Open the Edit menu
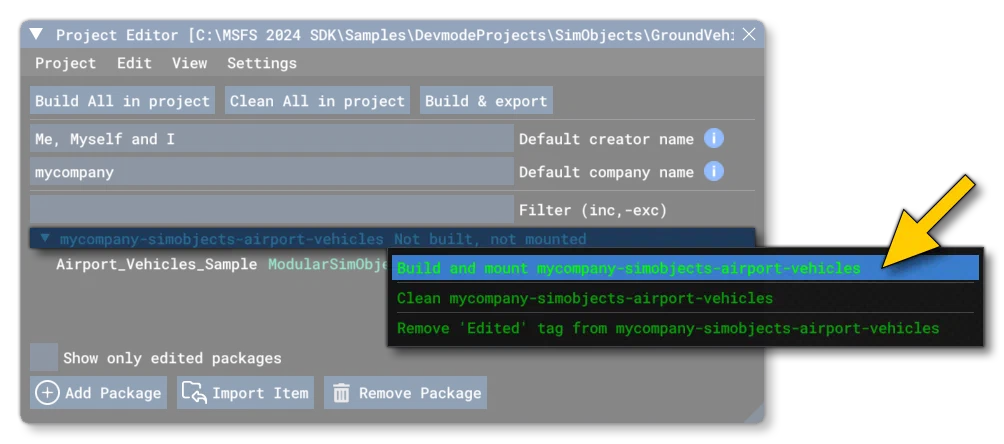This screenshot has width=1004, height=444. (x=134, y=63)
